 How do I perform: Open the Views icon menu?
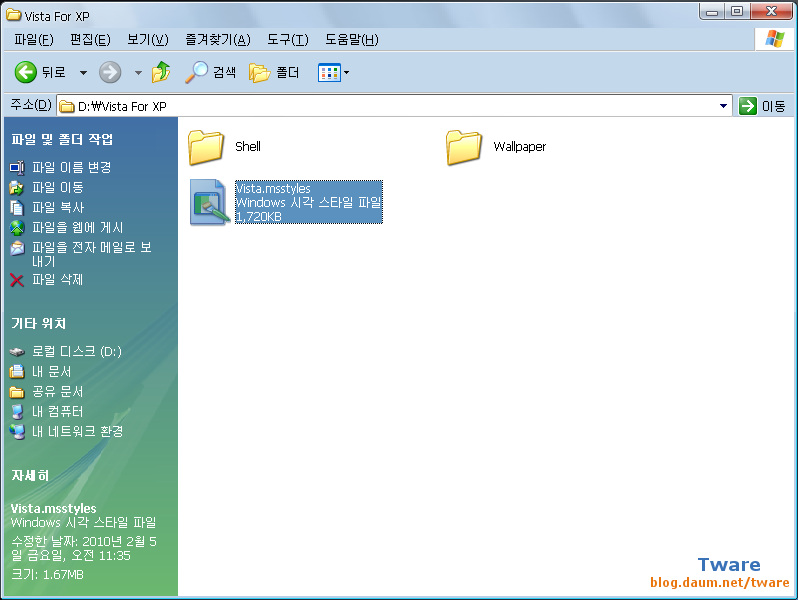[329, 73]
